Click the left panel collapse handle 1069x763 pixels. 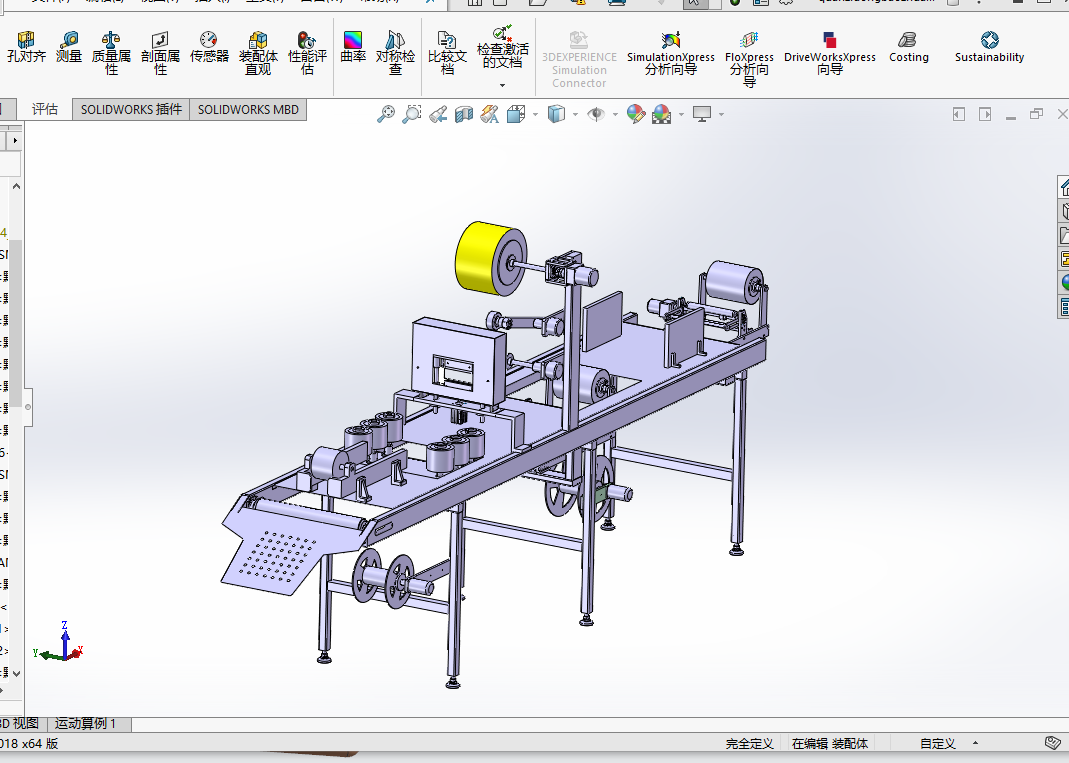pos(28,407)
